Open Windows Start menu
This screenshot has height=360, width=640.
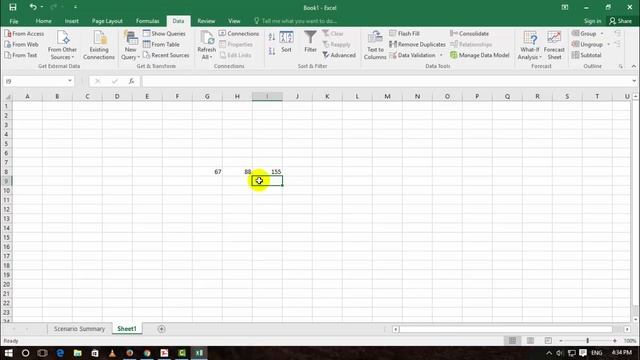pos(8,353)
